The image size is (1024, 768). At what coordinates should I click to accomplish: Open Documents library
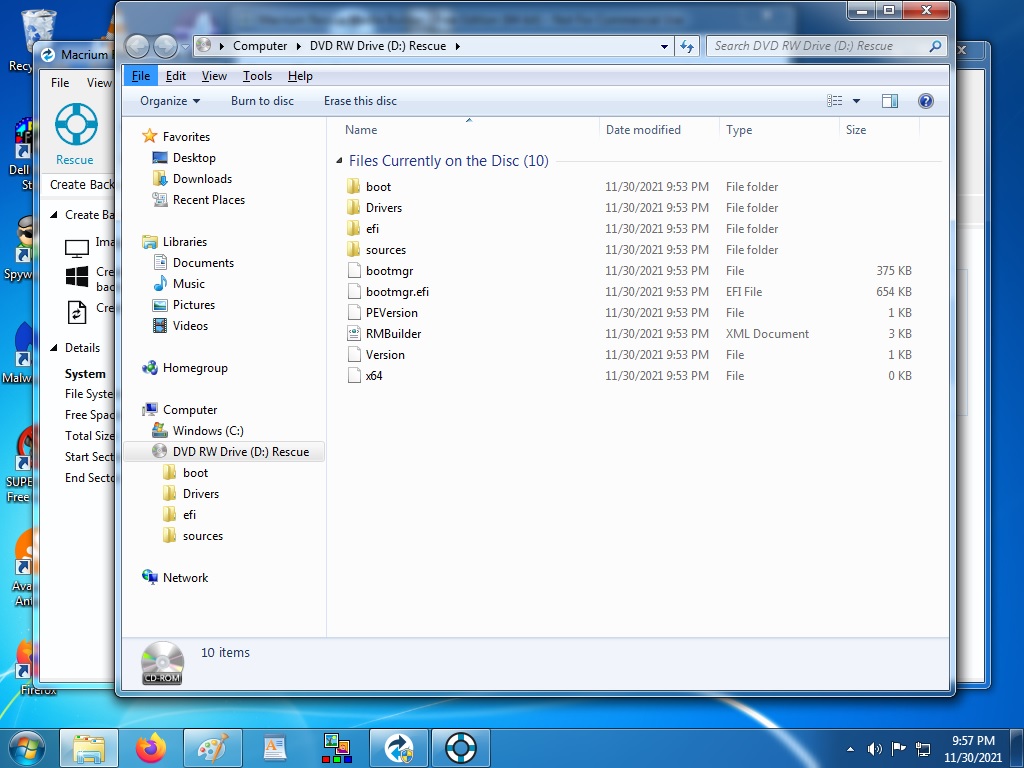pos(203,263)
